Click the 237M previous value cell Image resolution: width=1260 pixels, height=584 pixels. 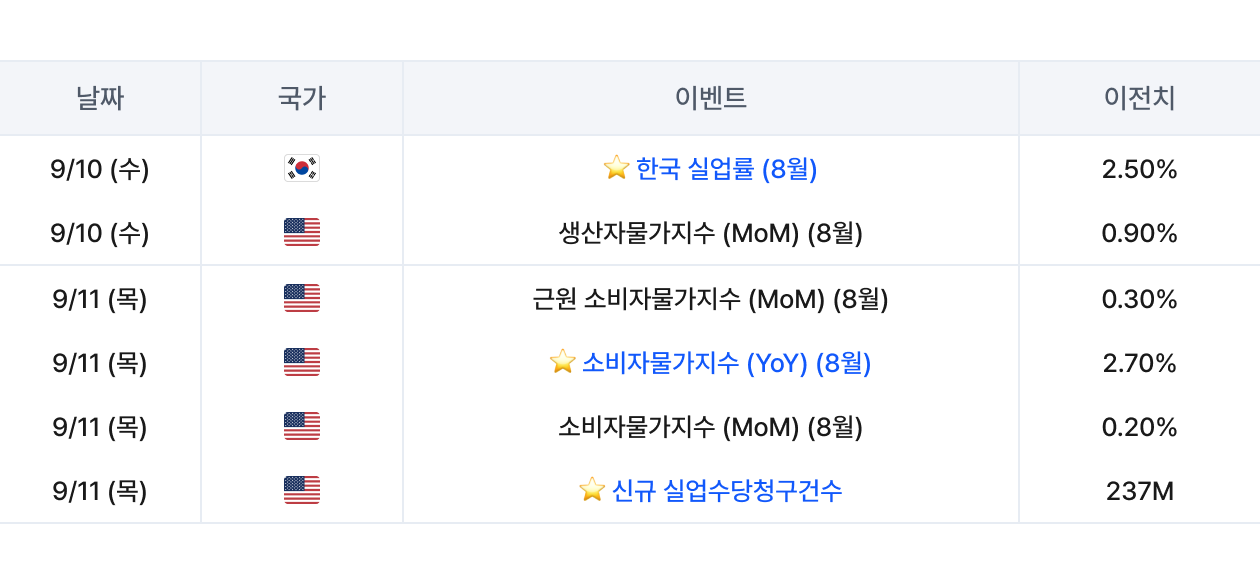1140,491
